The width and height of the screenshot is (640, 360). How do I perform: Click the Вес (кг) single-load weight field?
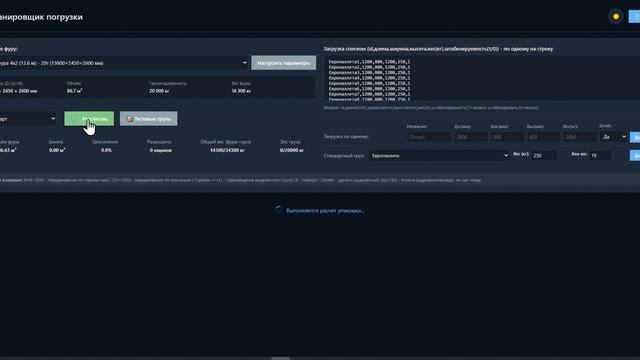580,137
